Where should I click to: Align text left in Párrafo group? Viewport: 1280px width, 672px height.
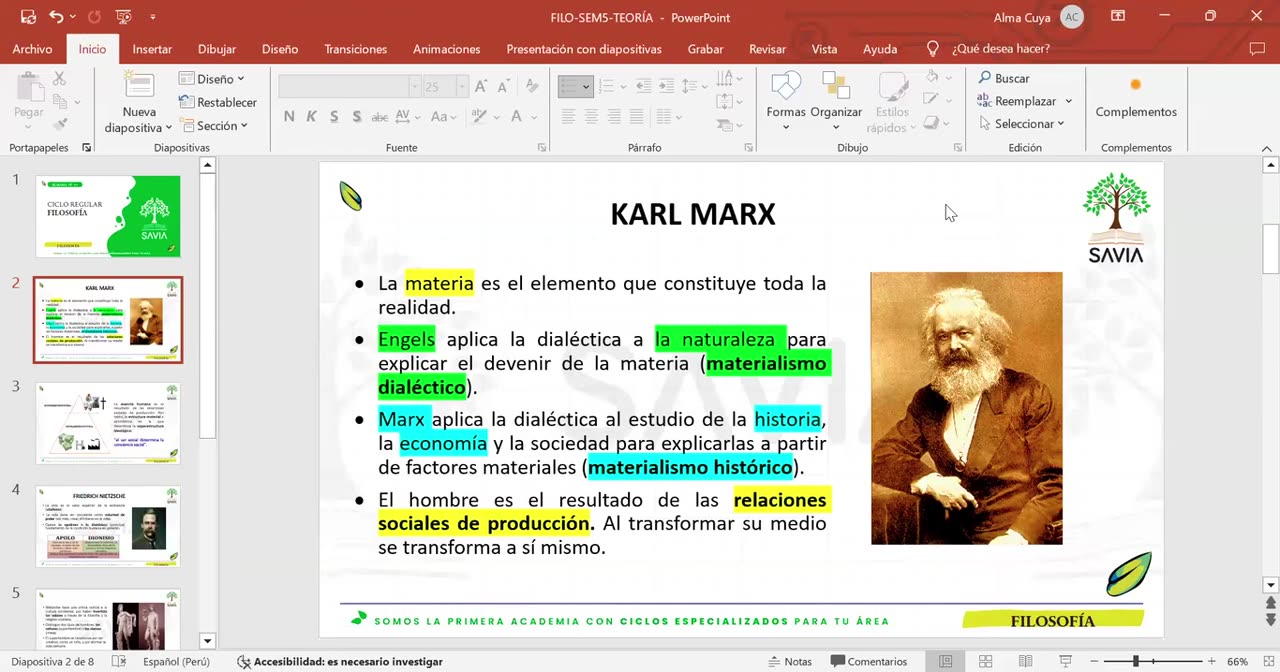[568, 116]
